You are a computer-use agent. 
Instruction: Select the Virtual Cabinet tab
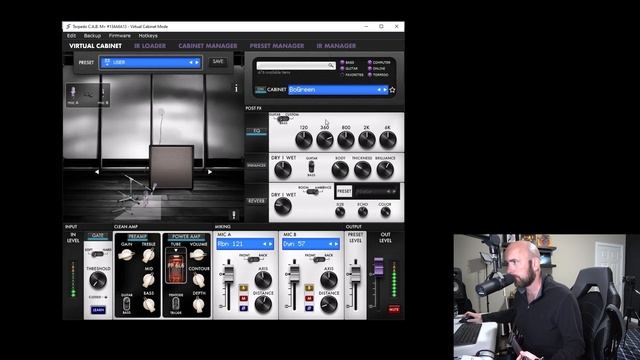coord(95,46)
